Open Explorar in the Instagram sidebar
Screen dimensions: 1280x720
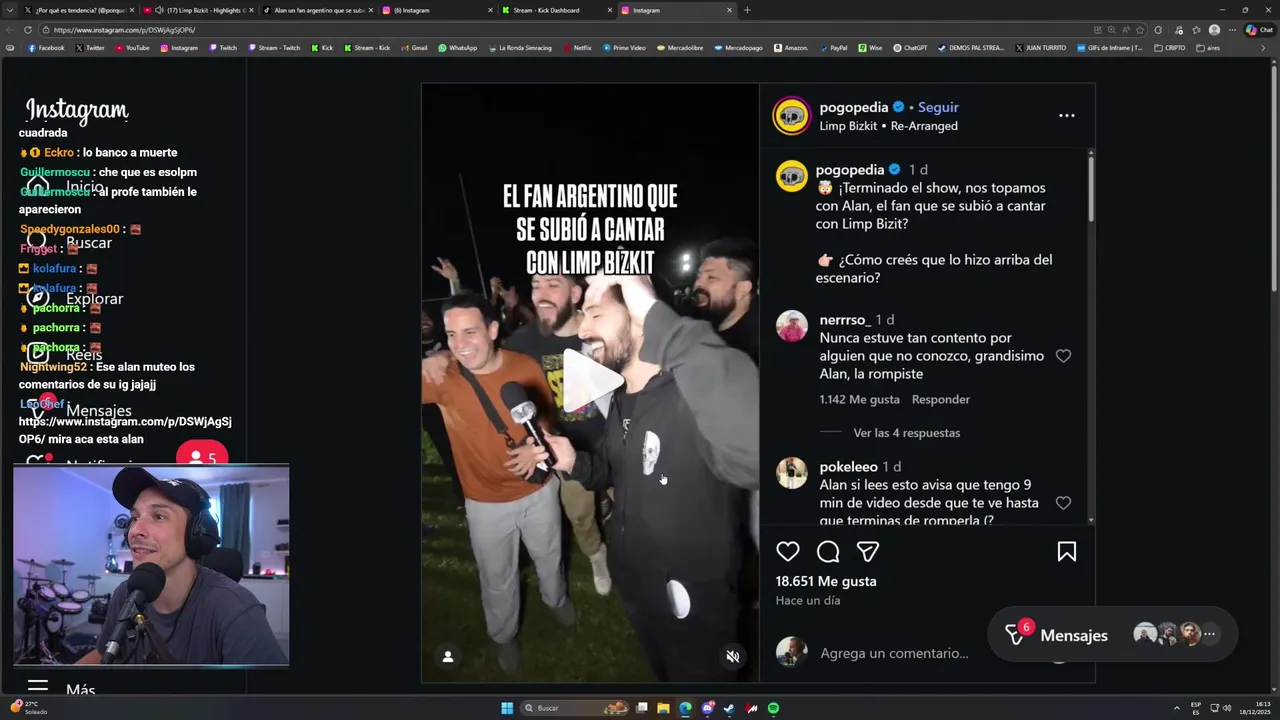tap(75, 299)
